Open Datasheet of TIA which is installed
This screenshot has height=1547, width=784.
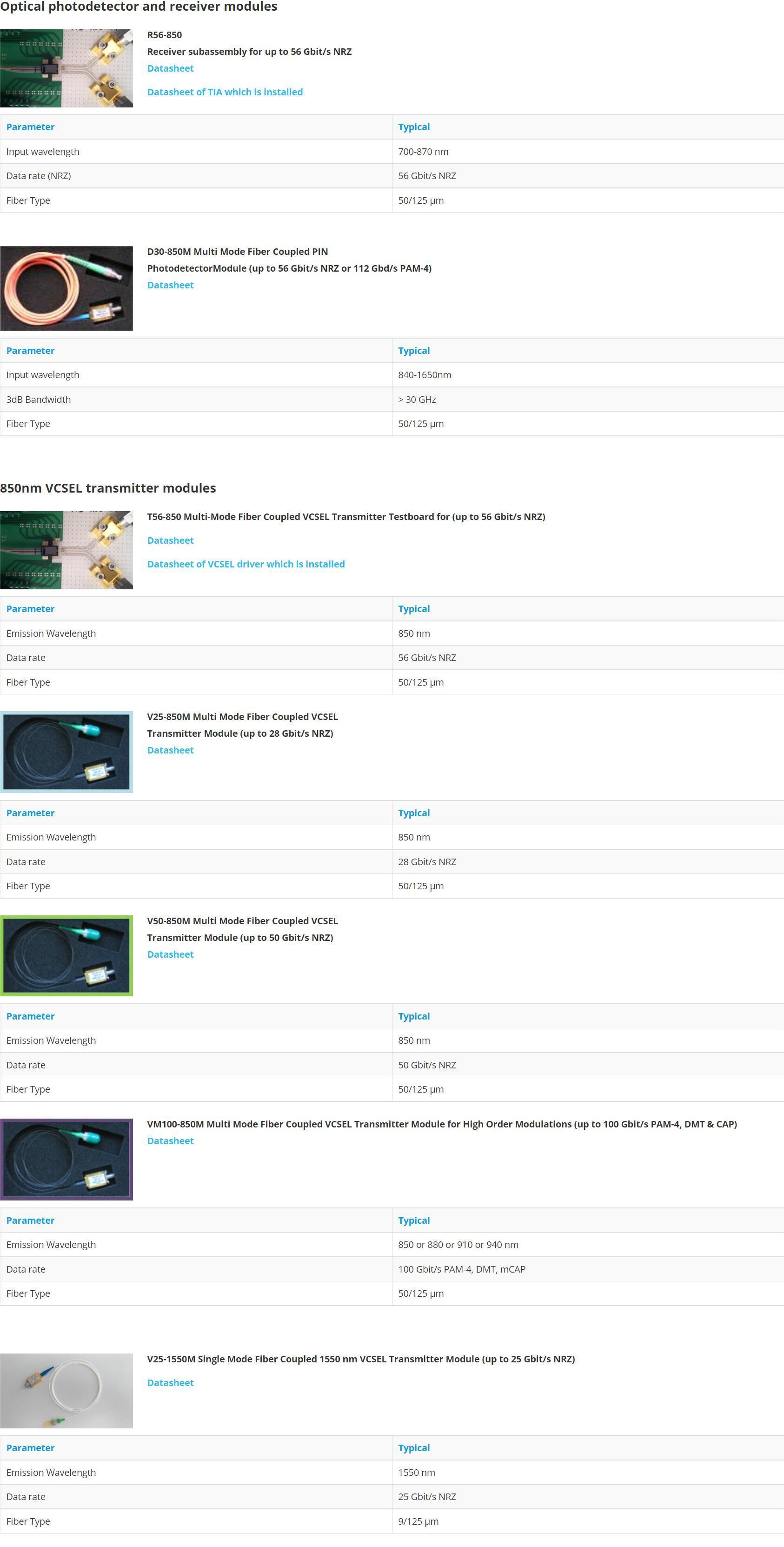(225, 92)
